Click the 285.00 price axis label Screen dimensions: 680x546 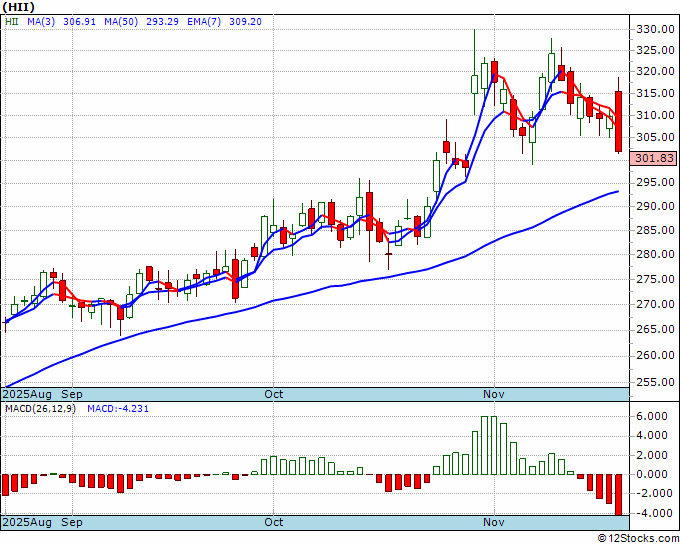(655, 230)
